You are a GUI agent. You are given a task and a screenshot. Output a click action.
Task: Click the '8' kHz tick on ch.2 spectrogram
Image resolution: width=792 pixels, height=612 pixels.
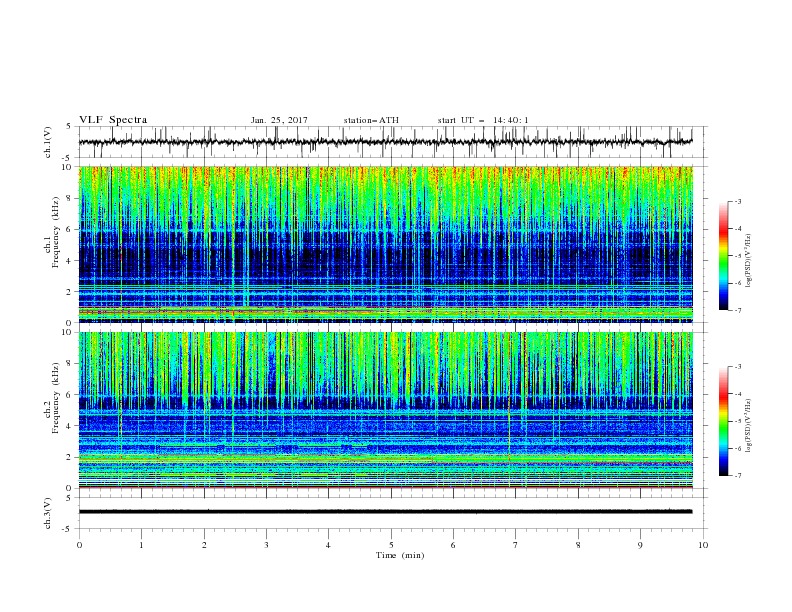(69, 364)
